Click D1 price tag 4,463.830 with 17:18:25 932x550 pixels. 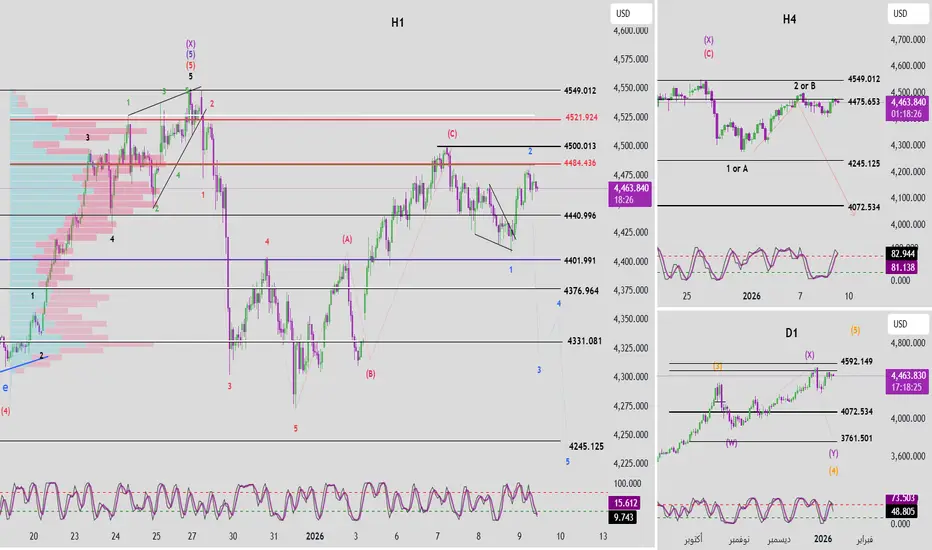click(x=907, y=381)
